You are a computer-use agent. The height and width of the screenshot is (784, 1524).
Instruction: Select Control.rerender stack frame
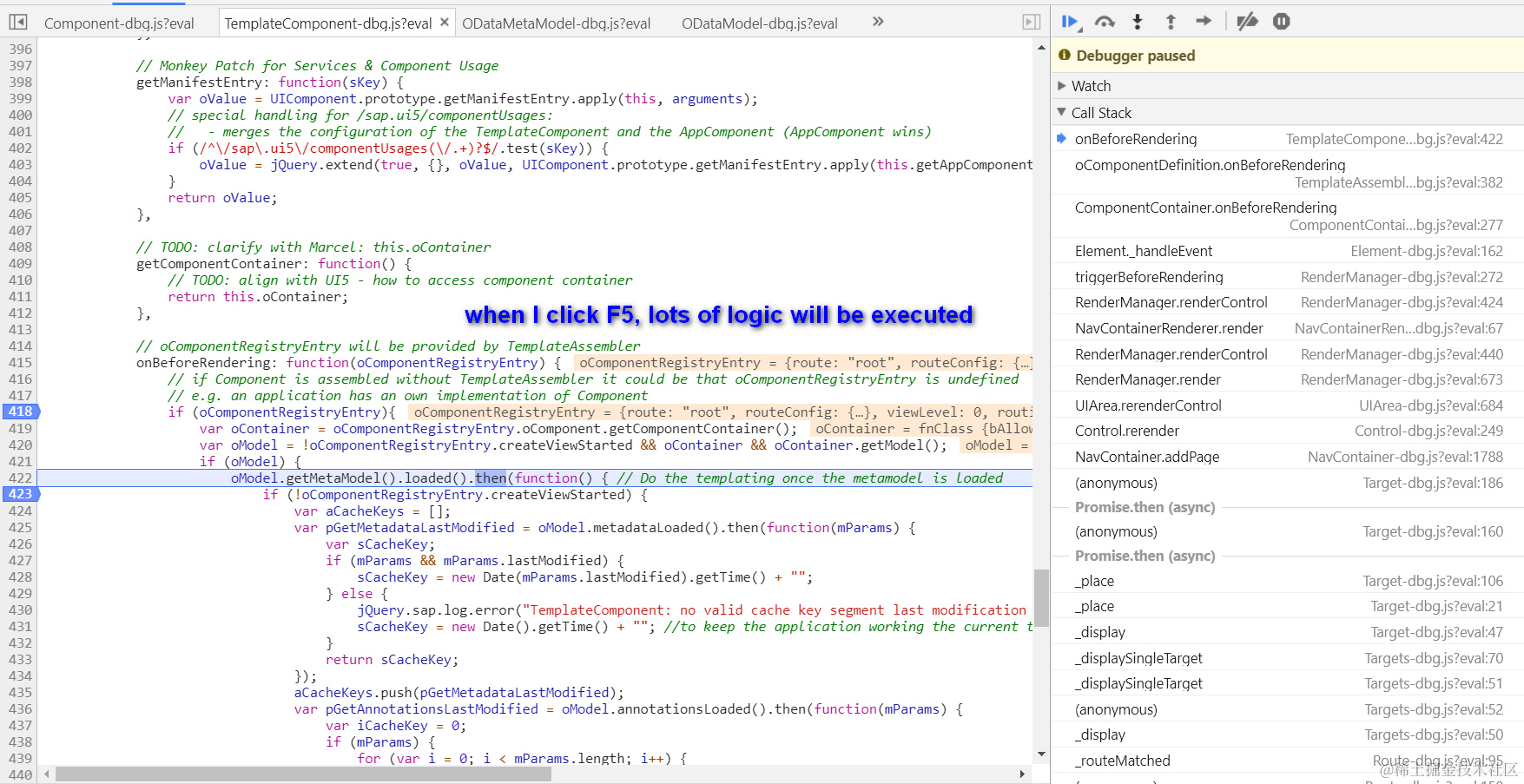(x=1287, y=431)
